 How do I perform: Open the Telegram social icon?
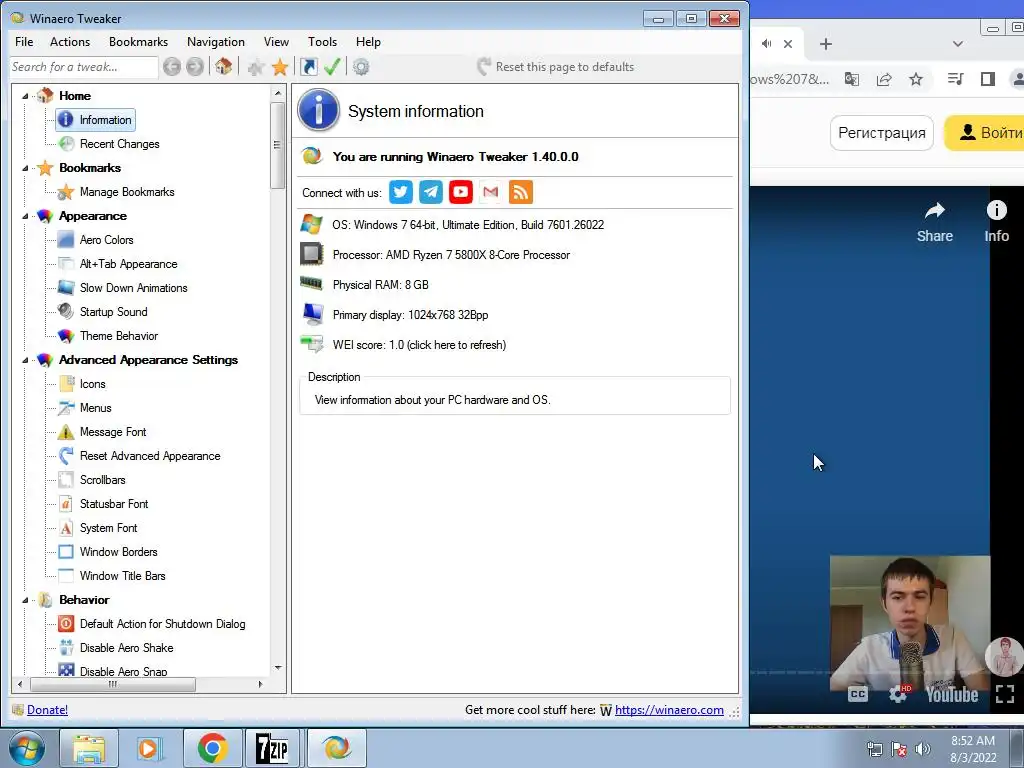pyautogui.click(x=430, y=192)
